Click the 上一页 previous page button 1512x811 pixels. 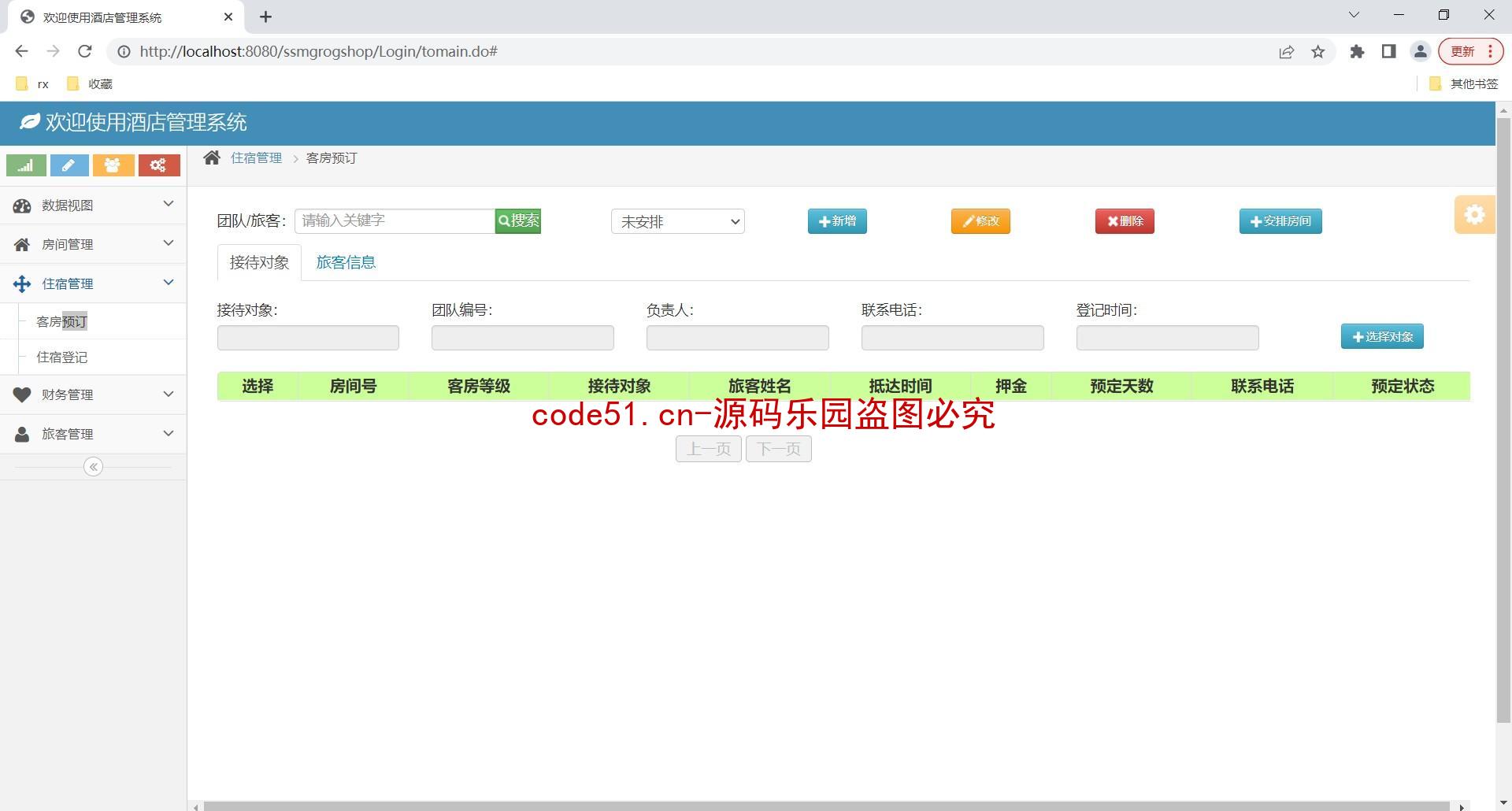point(709,449)
